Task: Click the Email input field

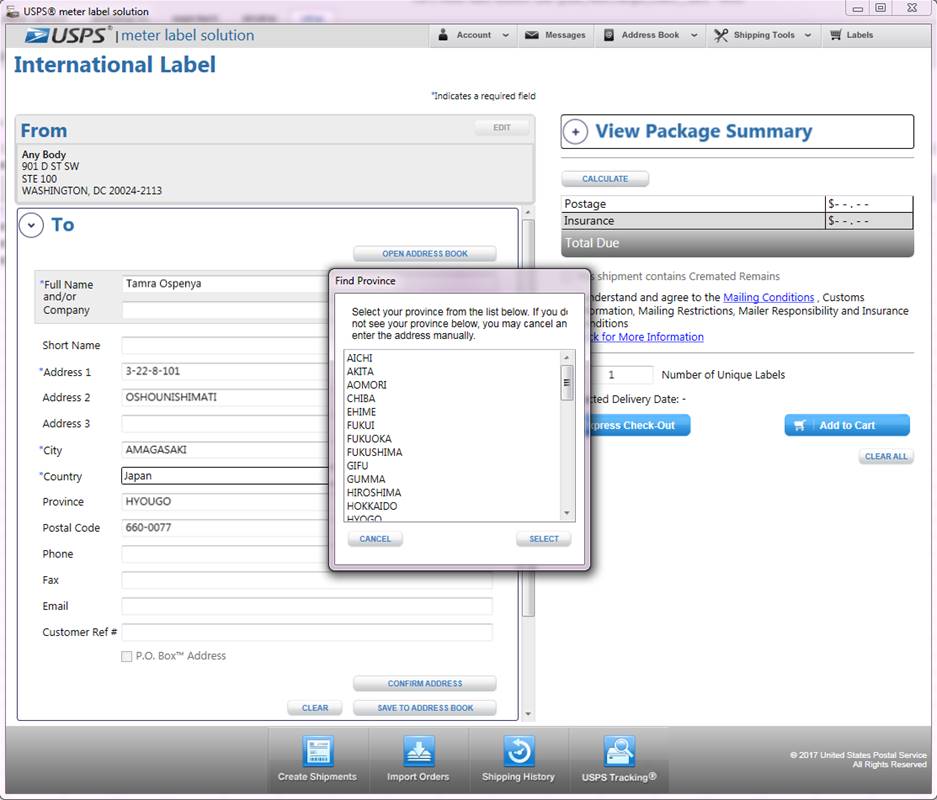Action: [307, 606]
